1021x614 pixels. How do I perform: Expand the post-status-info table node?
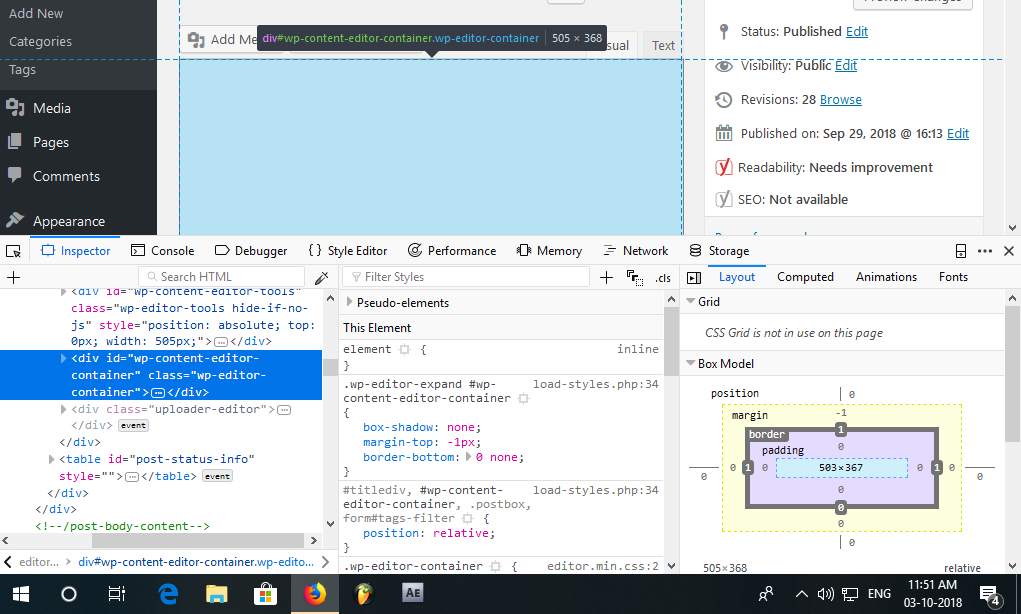tap(52, 459)
